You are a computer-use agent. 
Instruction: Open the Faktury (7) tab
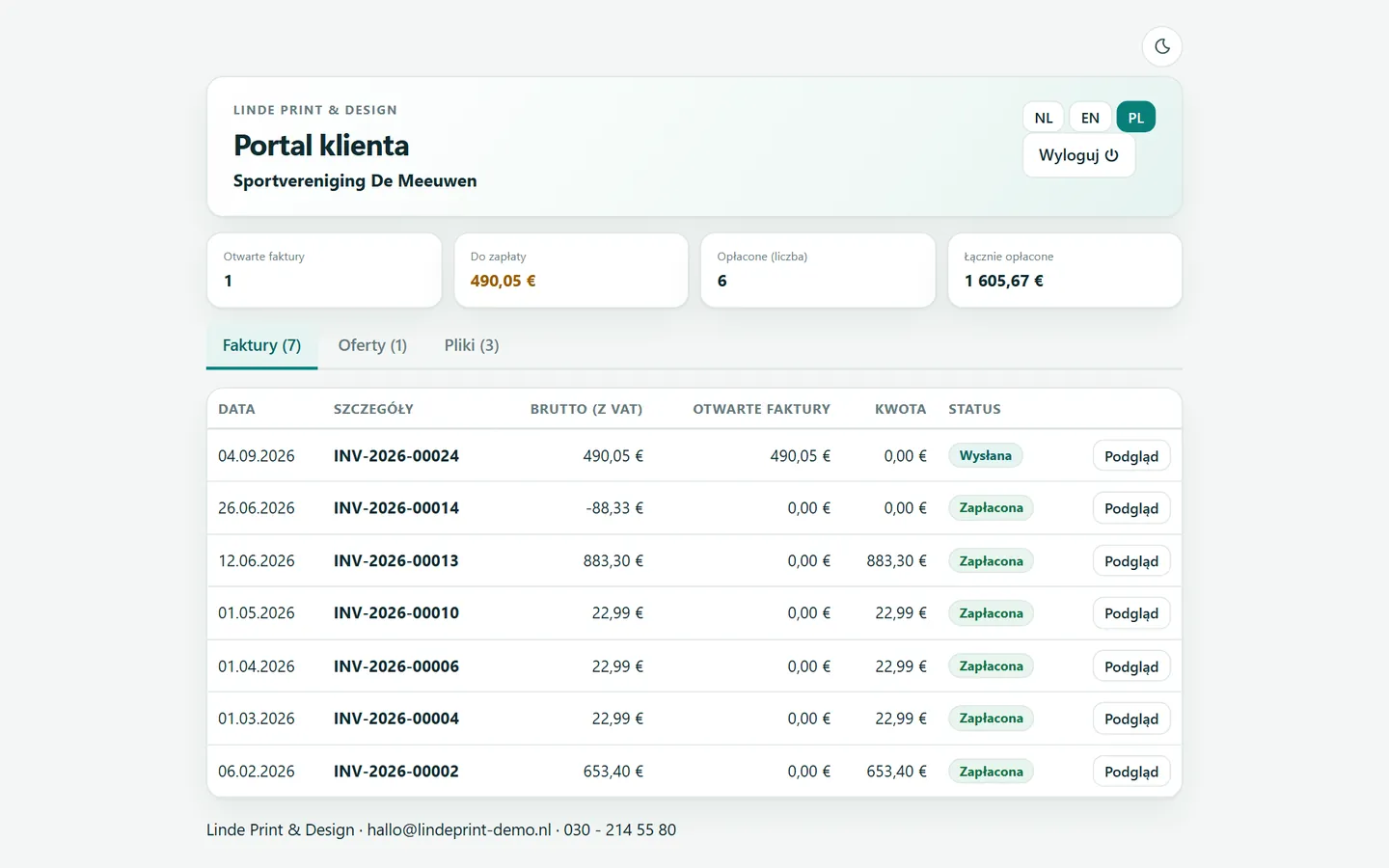(x=261, y=345)
